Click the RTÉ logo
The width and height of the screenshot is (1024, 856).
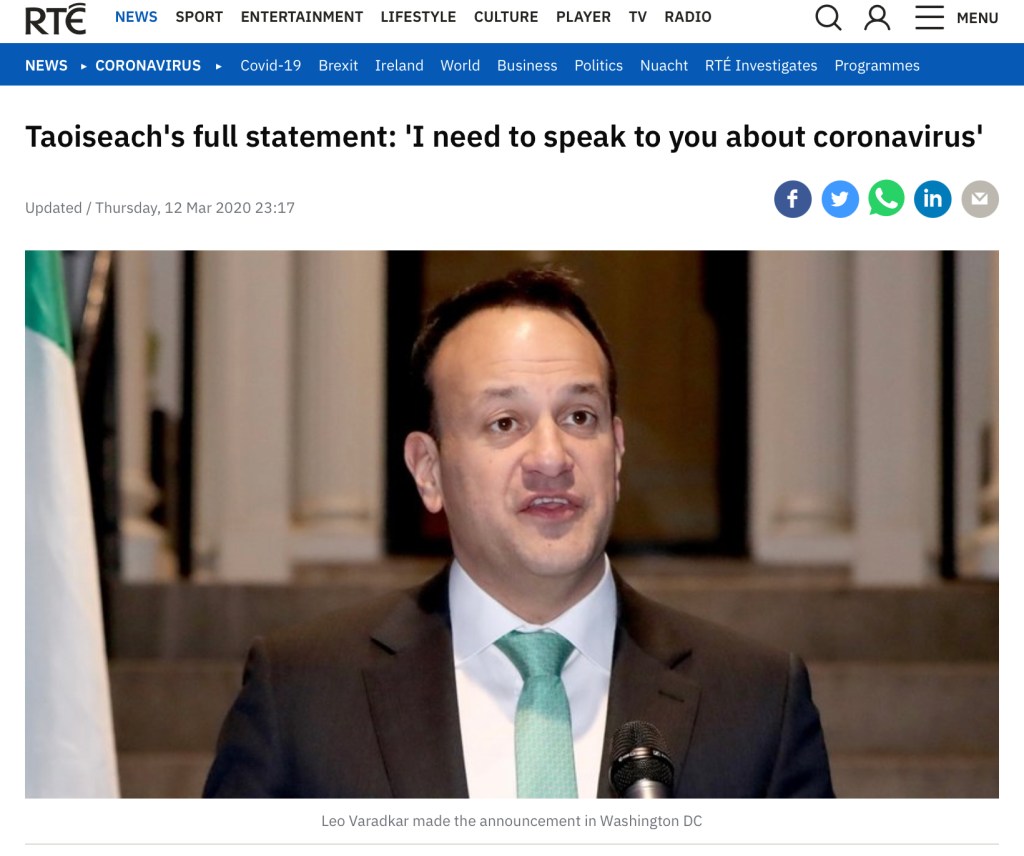[56, 18]
